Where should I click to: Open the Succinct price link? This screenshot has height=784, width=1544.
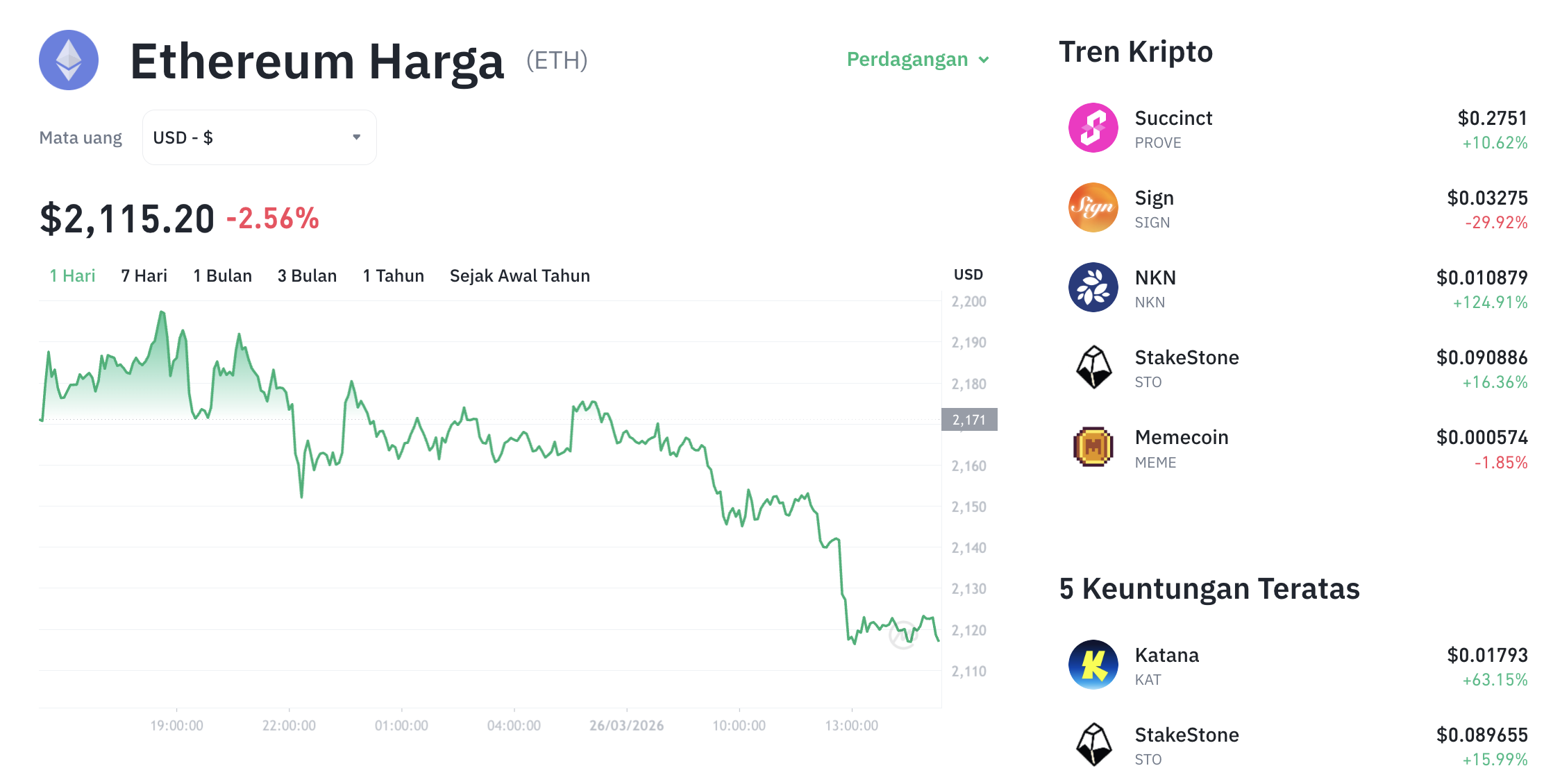point(1491,119)
